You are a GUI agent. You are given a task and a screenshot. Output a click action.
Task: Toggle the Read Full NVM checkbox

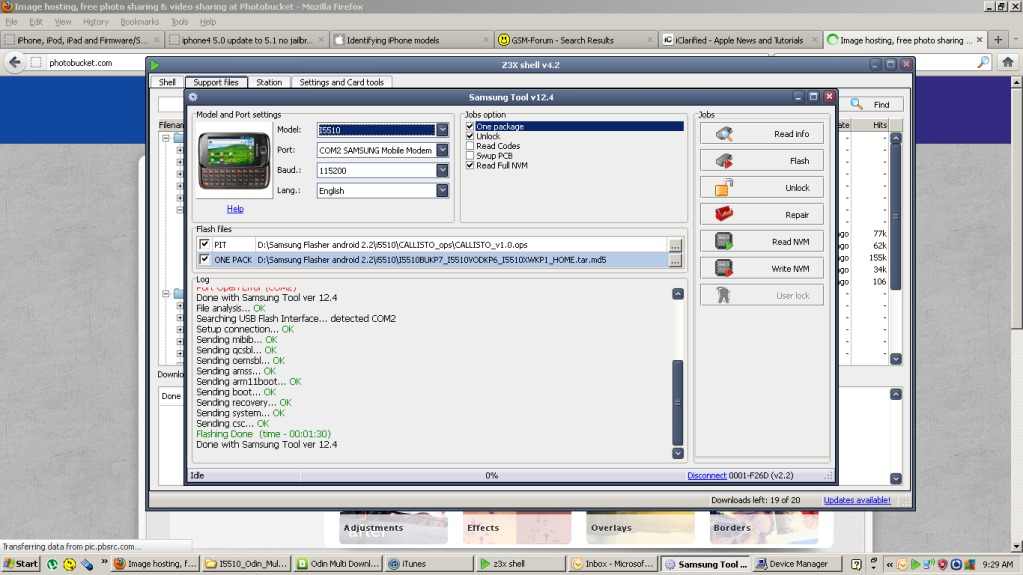click(470, 166)
